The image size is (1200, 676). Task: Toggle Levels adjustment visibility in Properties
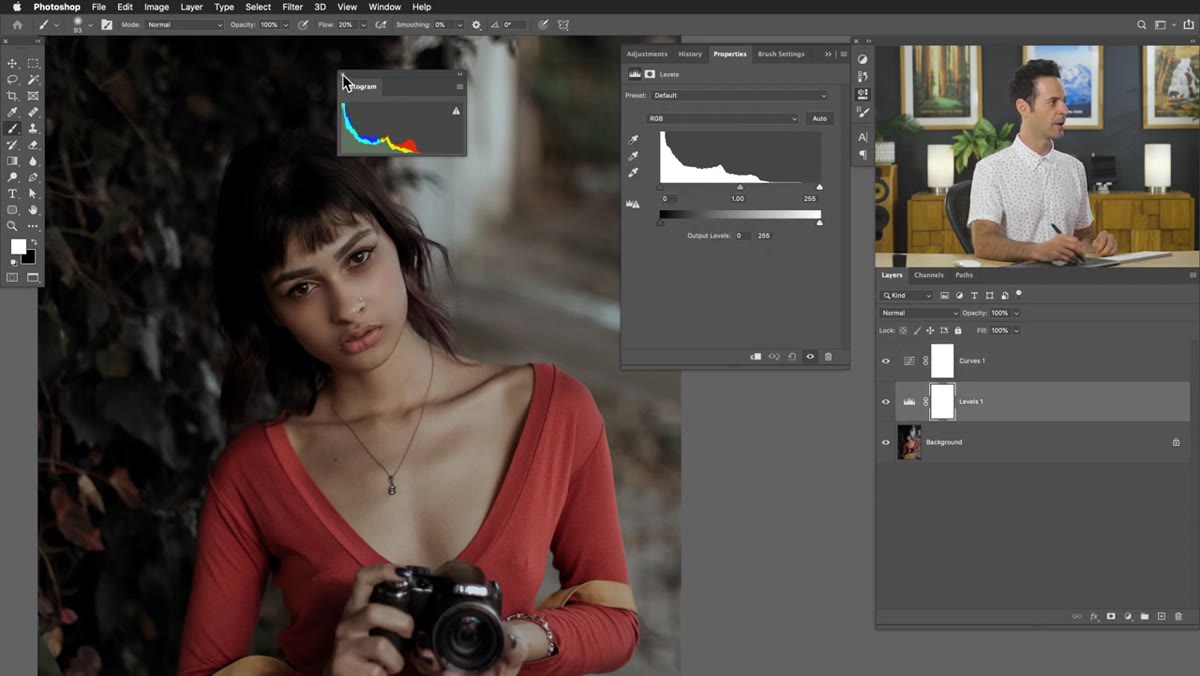pyautogui.click(x=810, y=356)
